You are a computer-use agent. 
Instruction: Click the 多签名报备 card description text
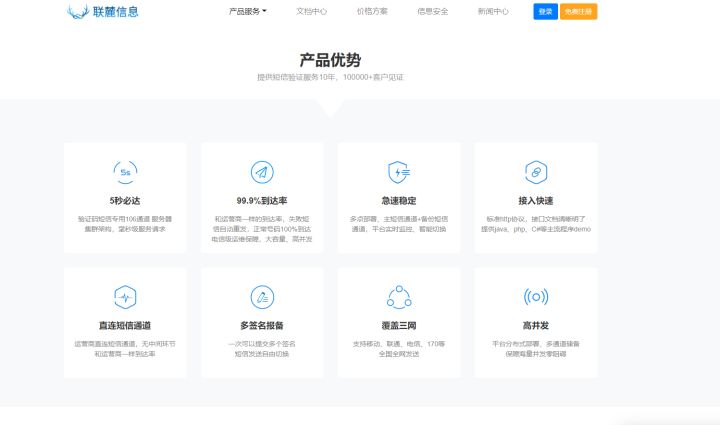pos(262,349)
